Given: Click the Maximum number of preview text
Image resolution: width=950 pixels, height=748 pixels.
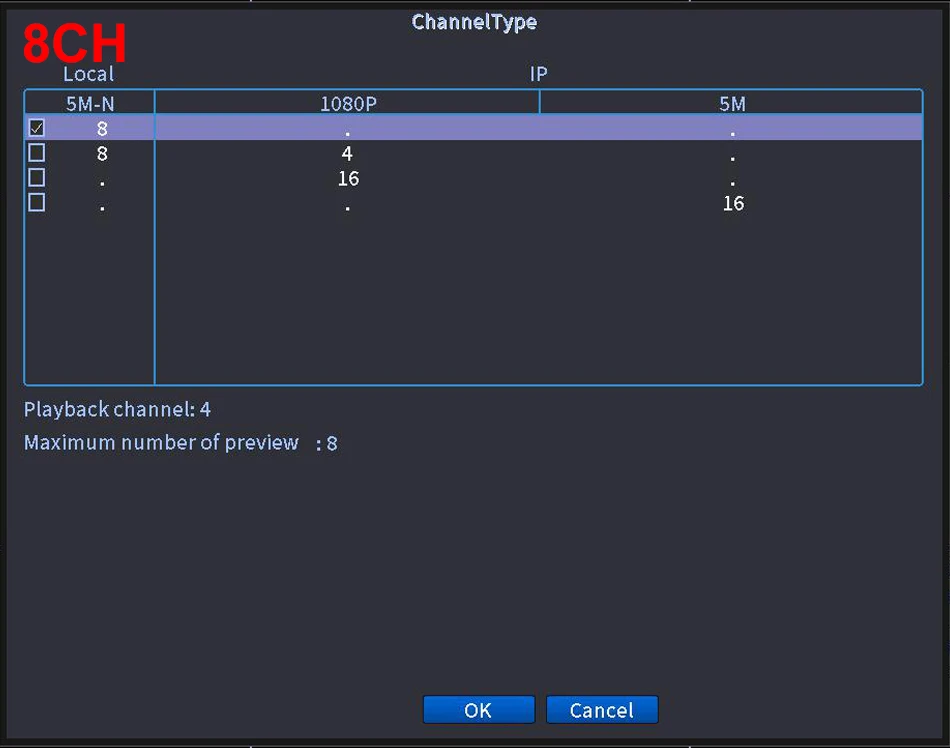Looking at the screenshot, I should 161,442.
